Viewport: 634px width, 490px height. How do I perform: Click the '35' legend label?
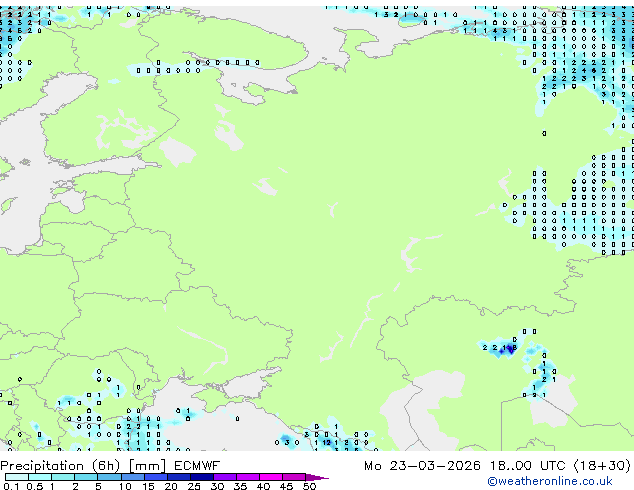pyautogui.click(x=240, y=486)
